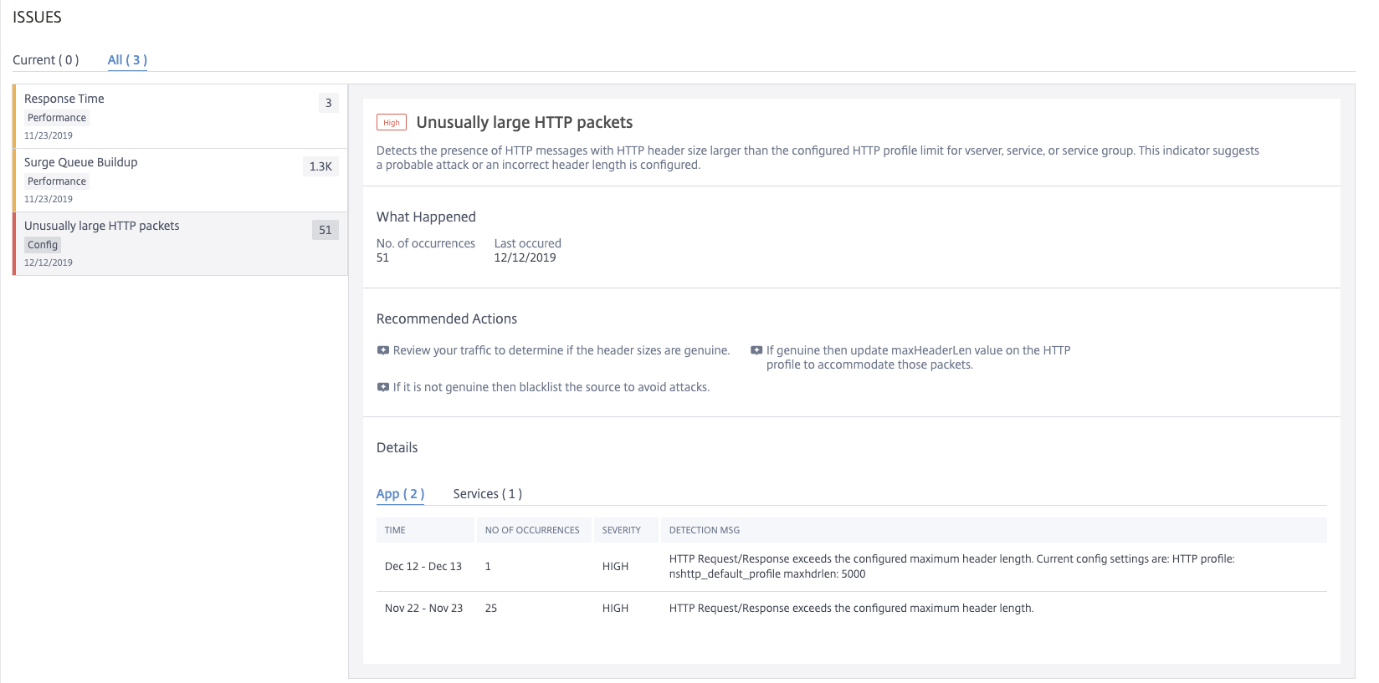Screen dimensions: 1379x683
Task: Click the "Last occured" date 12/12/2019
Action: 525,258
